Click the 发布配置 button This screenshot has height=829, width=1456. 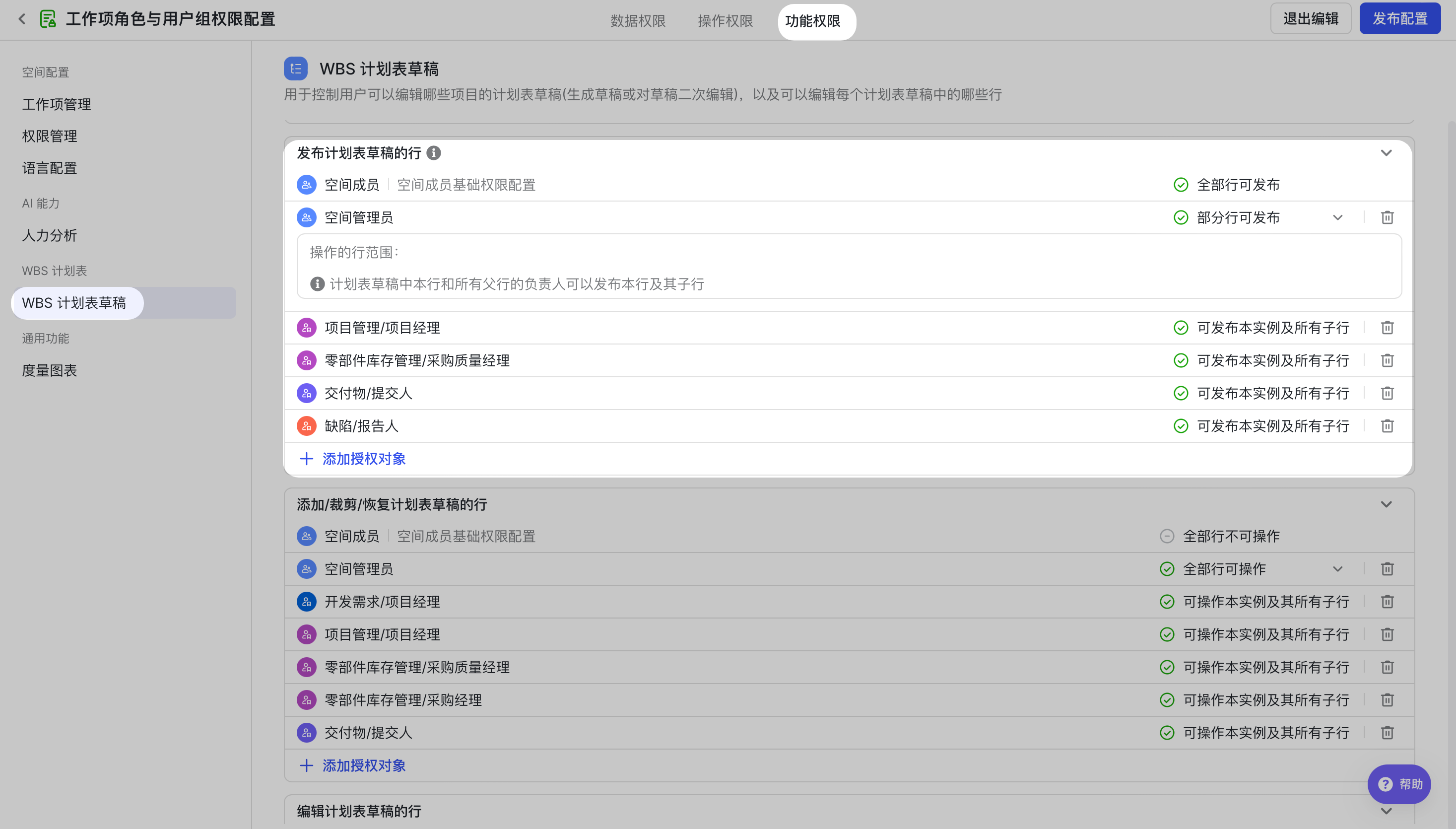pos(1400,19)
